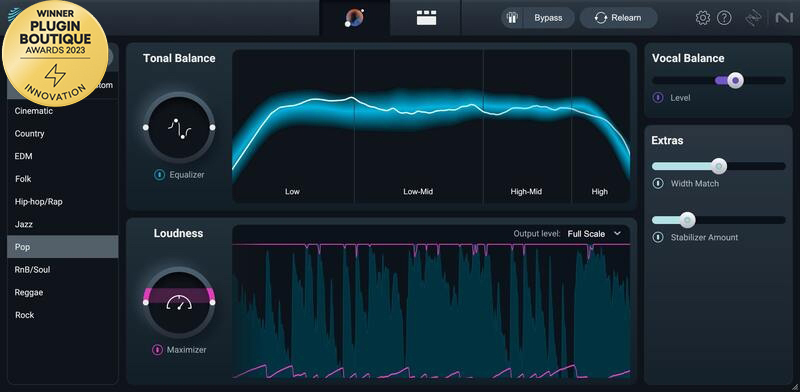Switch to the modules view tab
The image size is (800, 392).
click(426, 18)
